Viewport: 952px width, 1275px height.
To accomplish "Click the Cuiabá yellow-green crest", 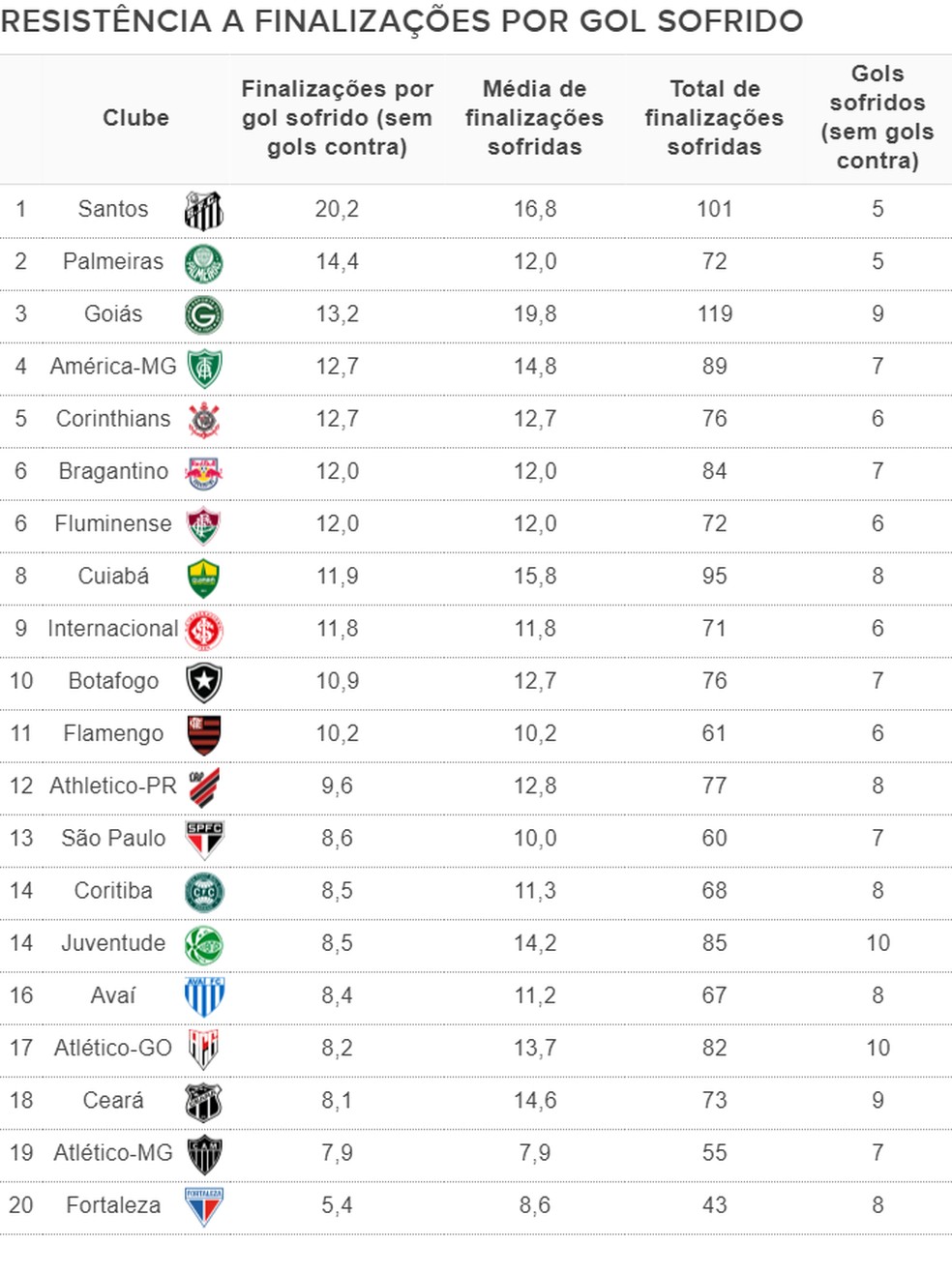I will click(204, 578).
